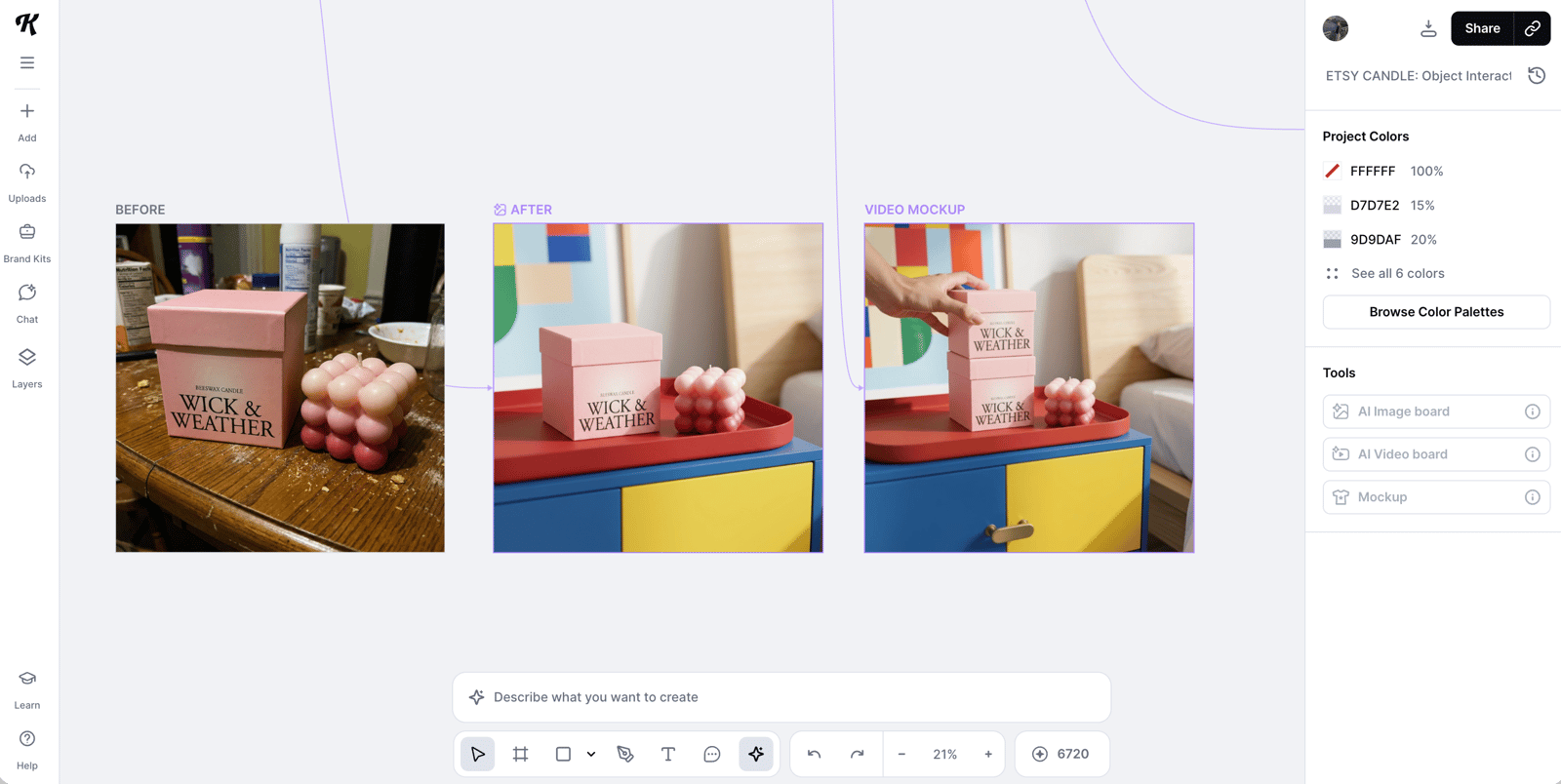Click the Undo arrow
1561x784 pixels.
814,754
